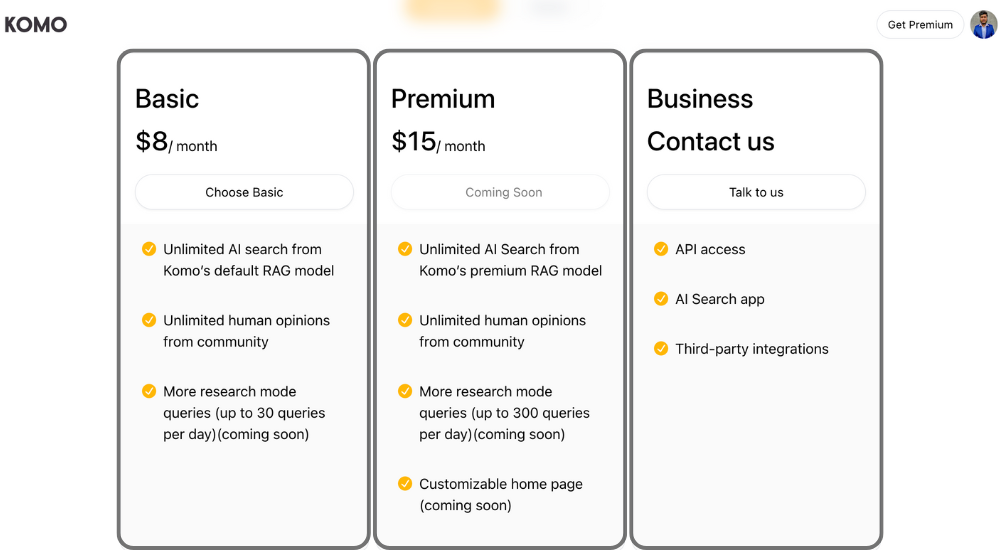Click checkmark by 30 queries per day
Image resolution: width=1000 pixels, height=550 pixels.
click(149, 391)
